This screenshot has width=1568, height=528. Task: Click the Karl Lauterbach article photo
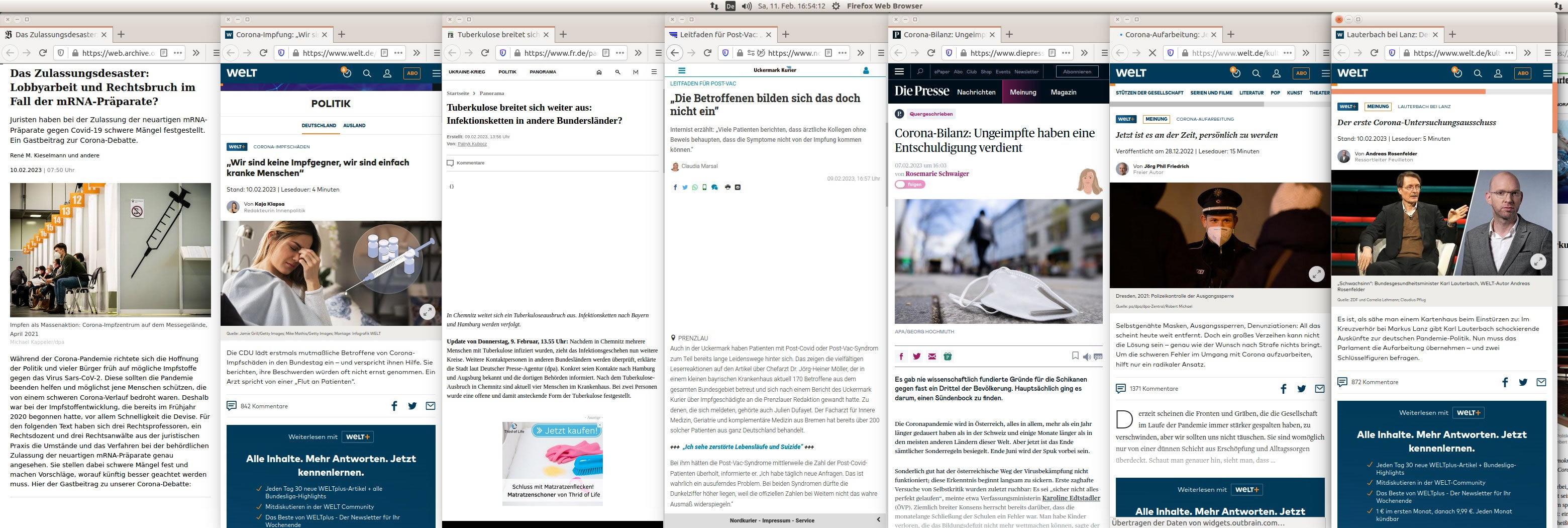(x=1441, y=222)
